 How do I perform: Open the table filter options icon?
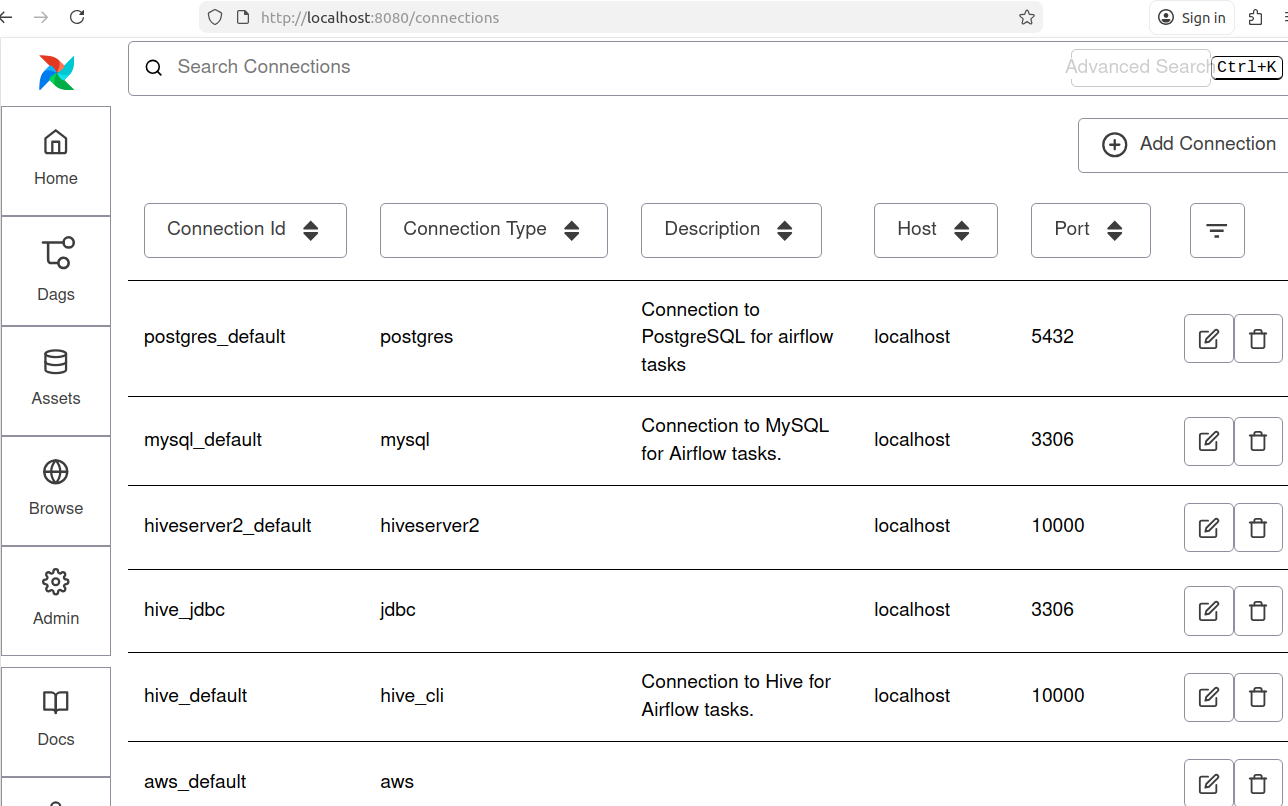(1217, 231)
